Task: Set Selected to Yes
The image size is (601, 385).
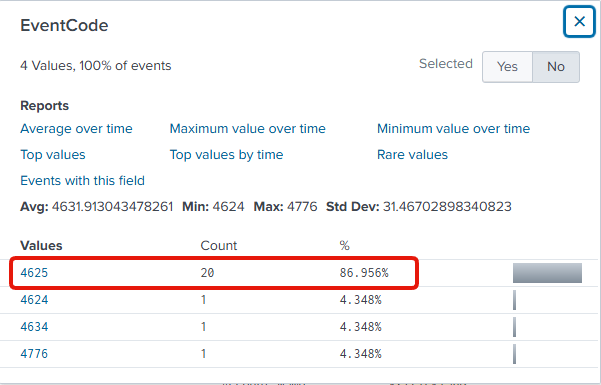Action: click(507, 67)
